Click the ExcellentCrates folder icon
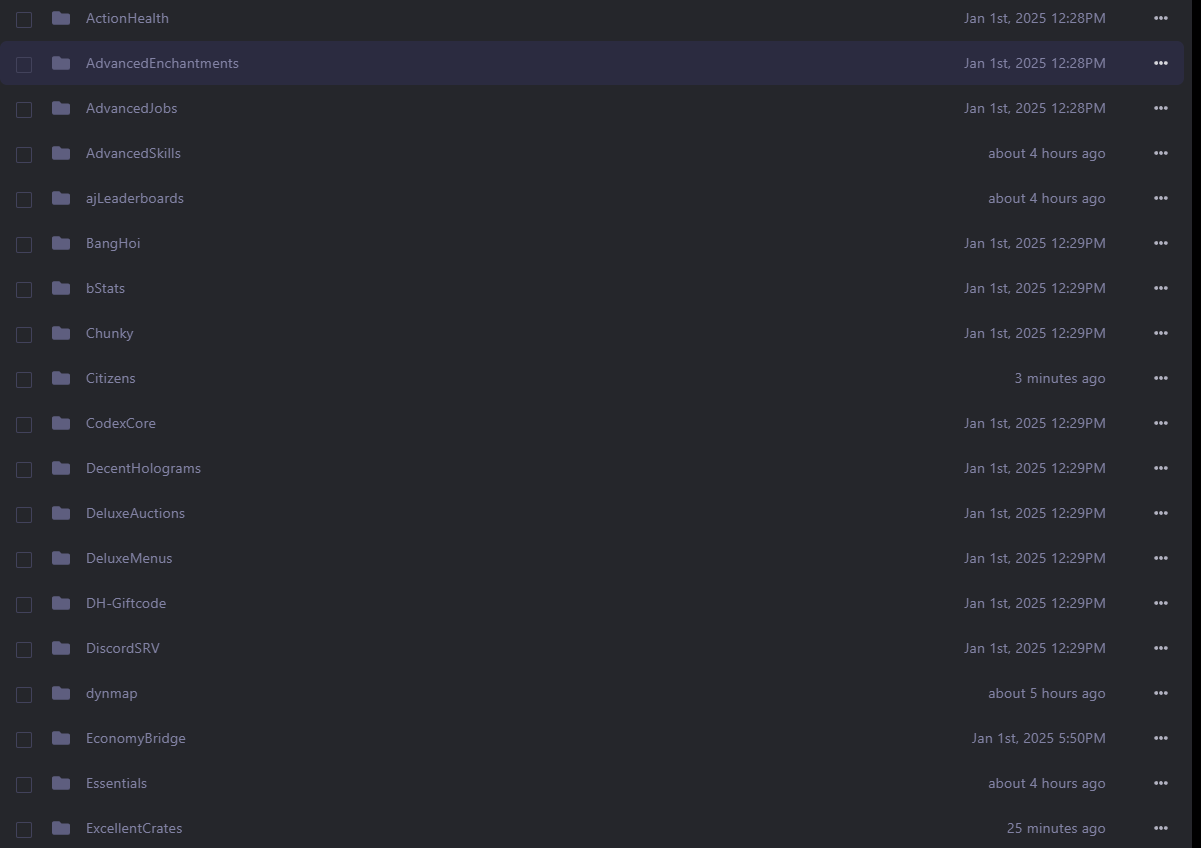The width and height of the screenshot is (1201, 848). click(61, 828)
